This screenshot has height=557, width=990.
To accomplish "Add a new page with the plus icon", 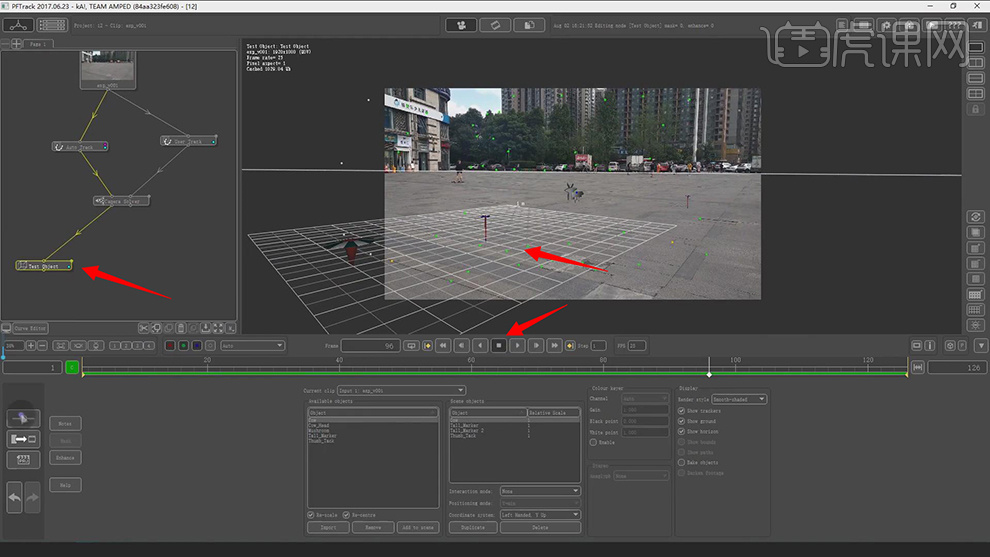I will tap(16, 44).
